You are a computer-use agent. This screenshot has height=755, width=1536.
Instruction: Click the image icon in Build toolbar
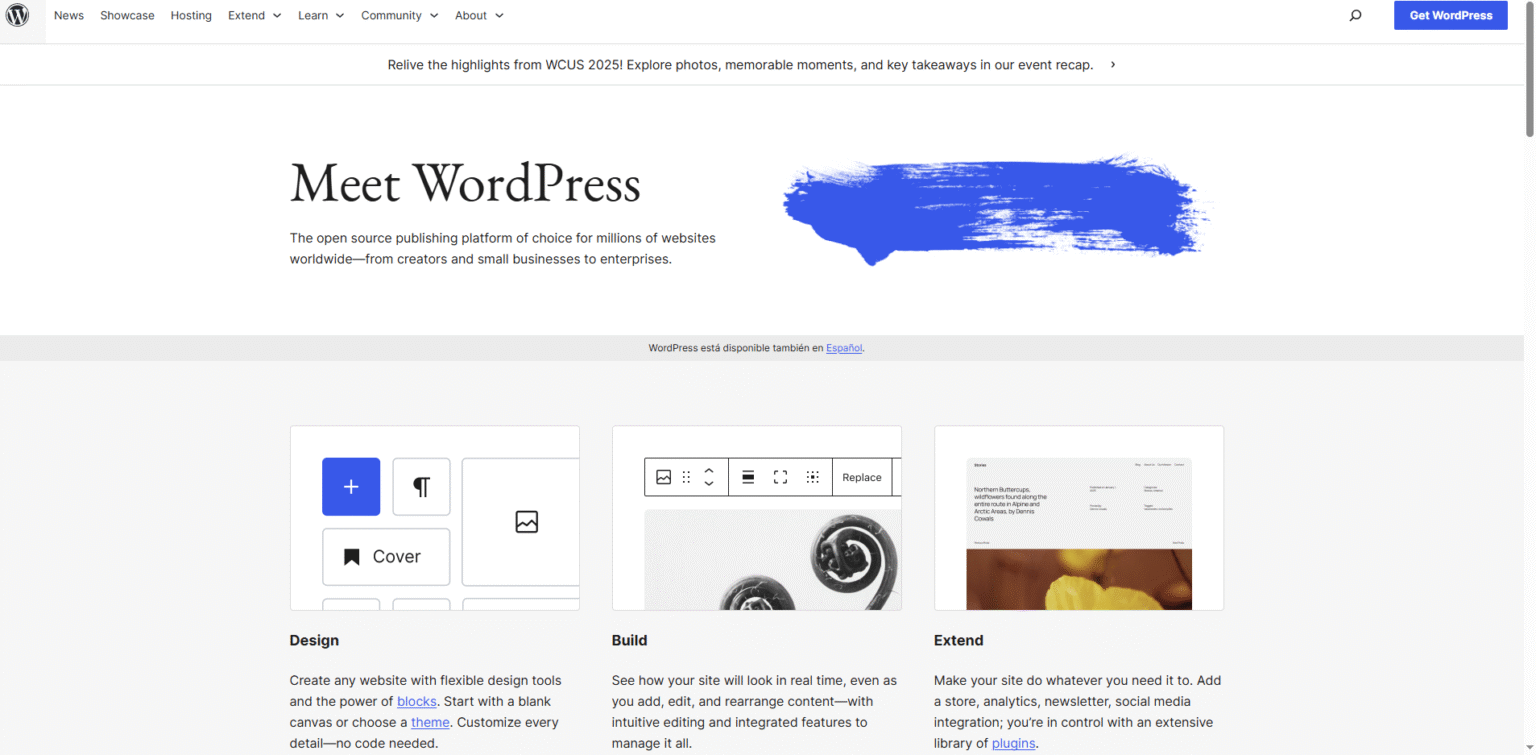pyautogui.click(x=663, y=477)
